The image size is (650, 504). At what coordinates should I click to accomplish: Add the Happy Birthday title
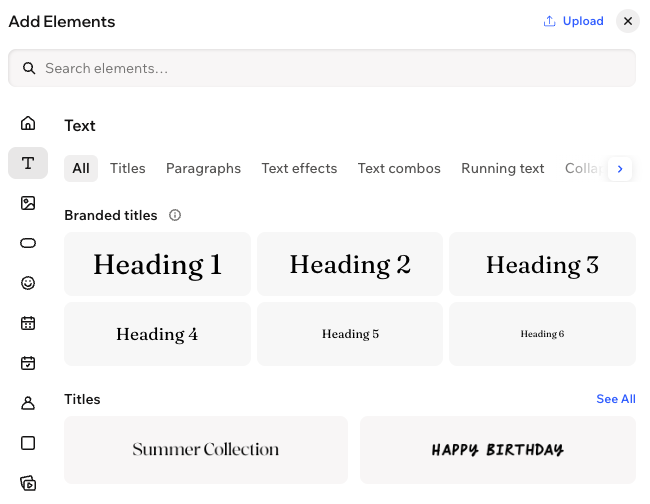point(498,450)
